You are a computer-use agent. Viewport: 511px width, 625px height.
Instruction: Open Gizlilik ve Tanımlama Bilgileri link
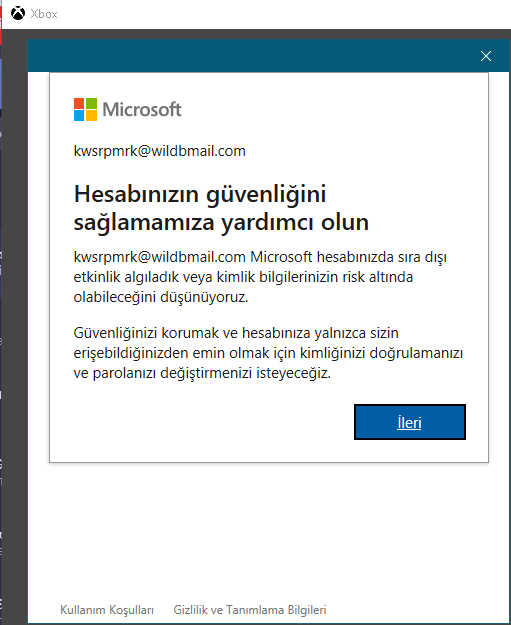click(x=250, y=609)
